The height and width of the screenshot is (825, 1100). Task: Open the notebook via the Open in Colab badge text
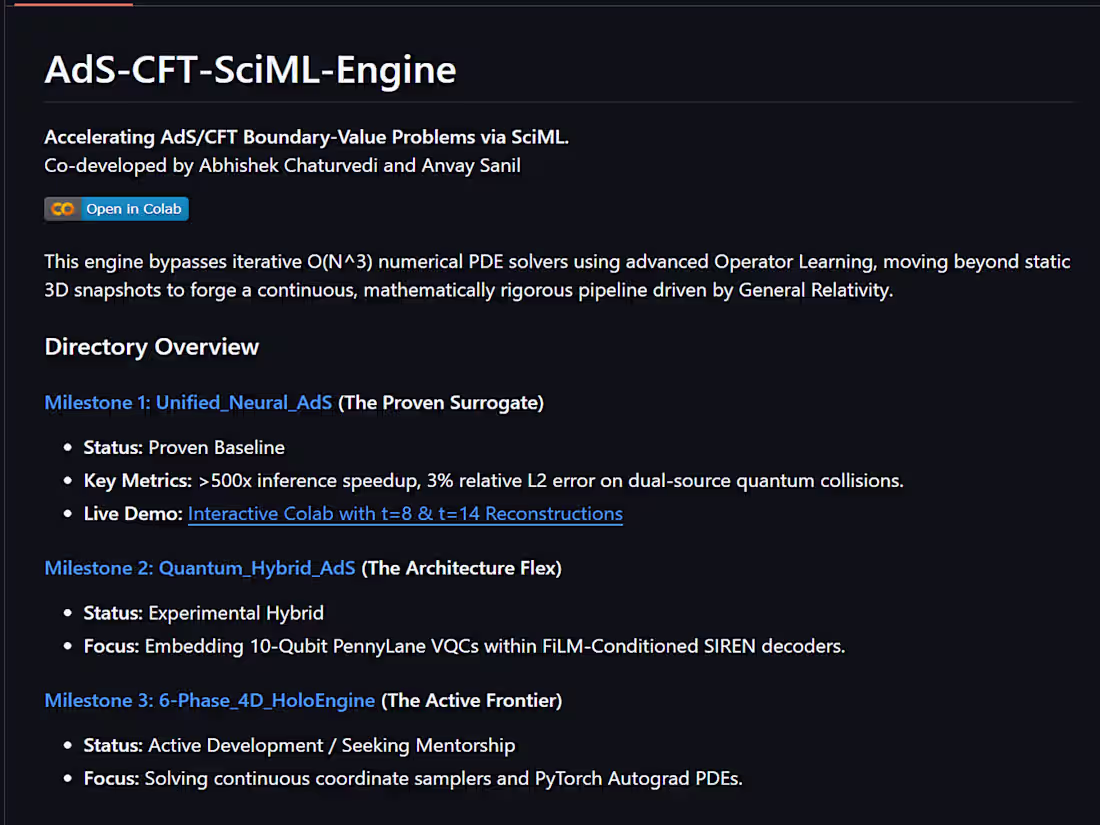click(x=134, y=209)
